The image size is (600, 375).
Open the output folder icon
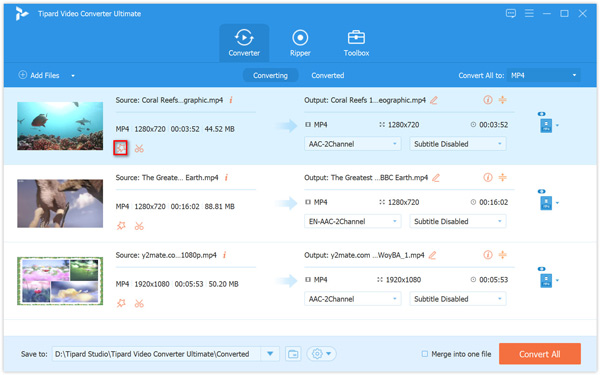point(293,354)
